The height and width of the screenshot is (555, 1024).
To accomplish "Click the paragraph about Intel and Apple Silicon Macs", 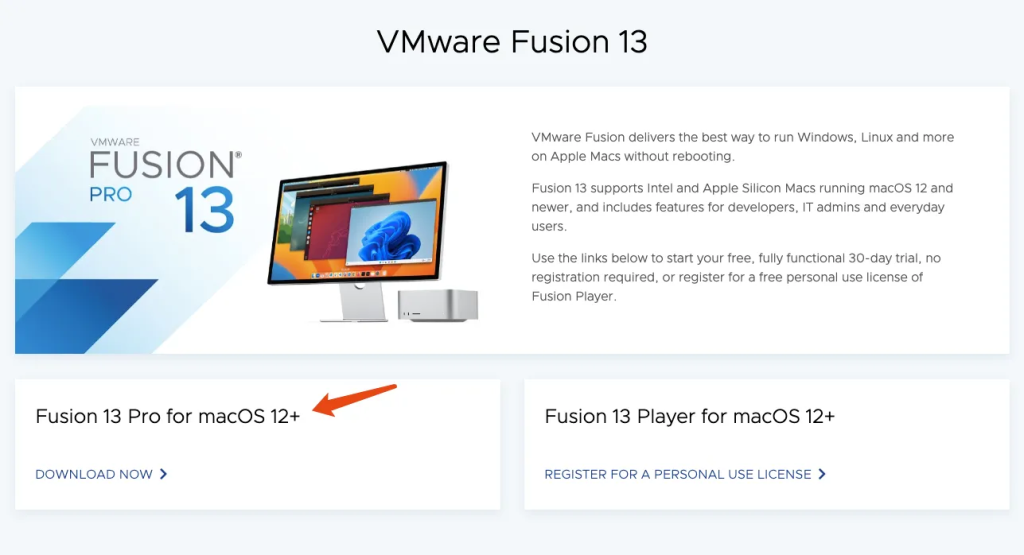I will point(742,207).
